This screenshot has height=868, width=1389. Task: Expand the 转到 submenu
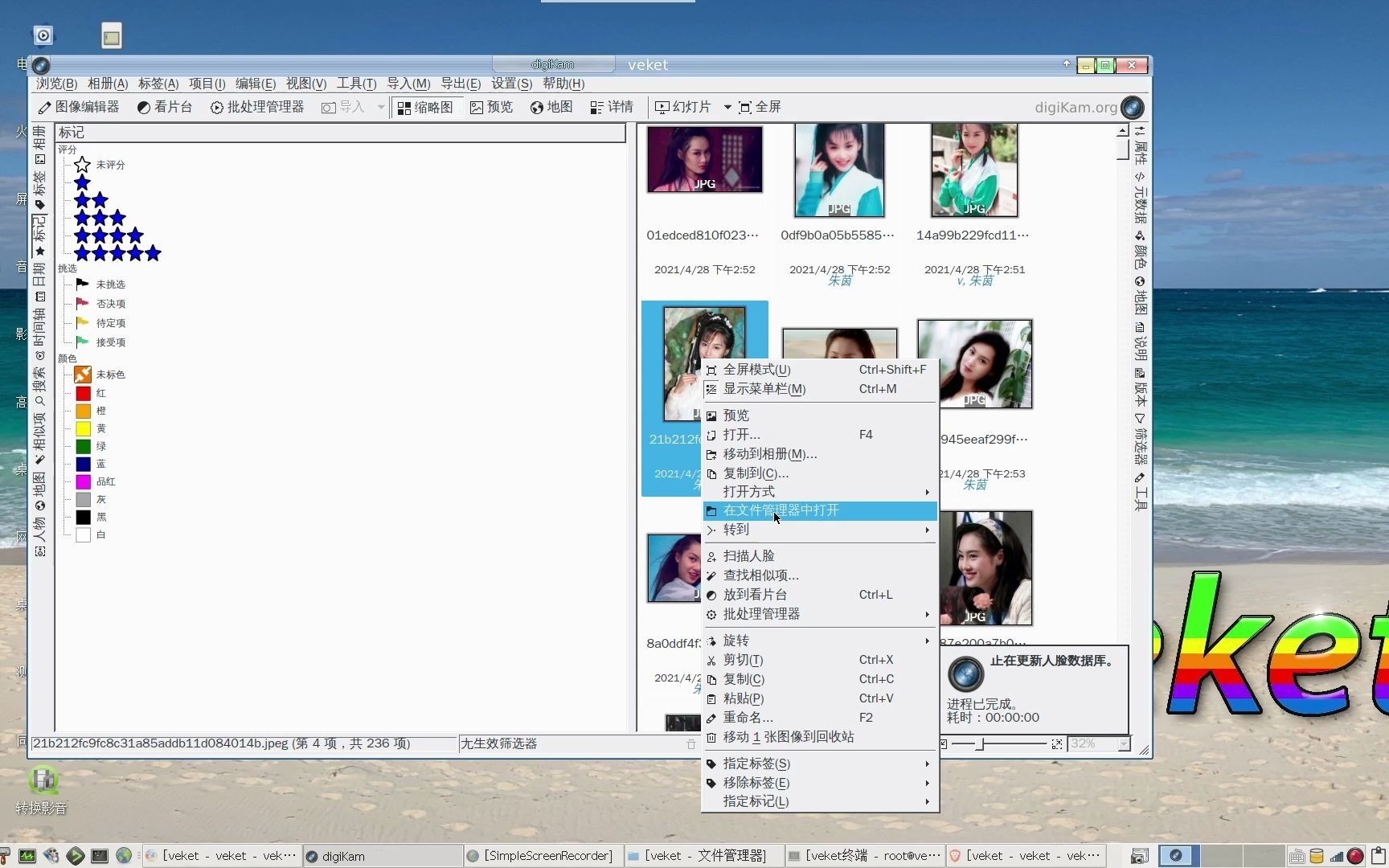pyautogui.click(x=820, y=530)
